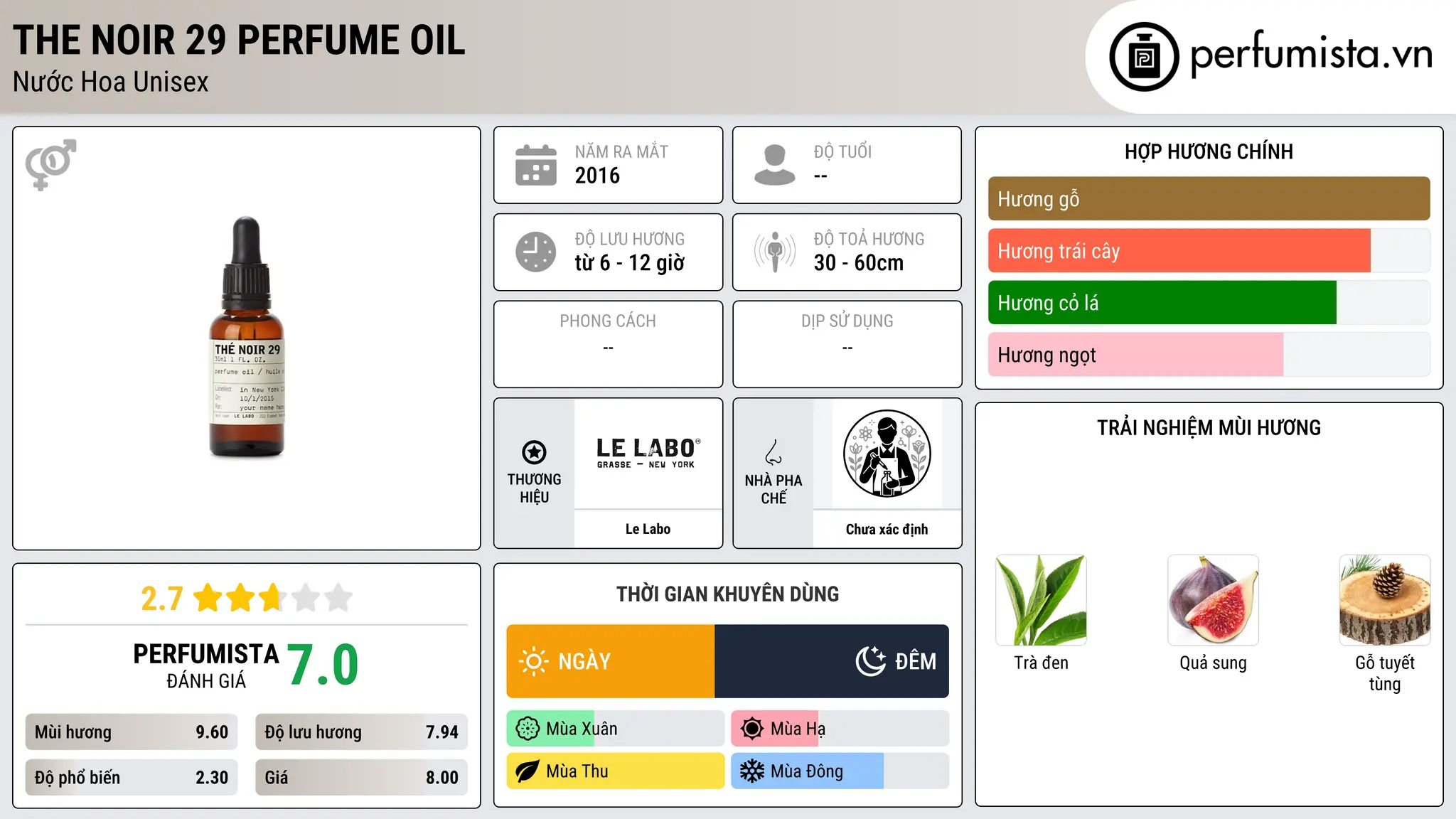Image resolution: width=1456 pixels, height=819 pixels.
Task: Click the Mùa Đông season bar
Action: (840, 771)
